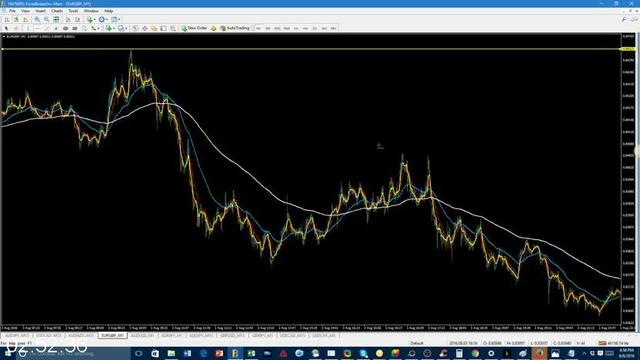Show the Terminal panel
This screenshot has width=640, height=360.
pyautogui.click(x=163, y=28)
